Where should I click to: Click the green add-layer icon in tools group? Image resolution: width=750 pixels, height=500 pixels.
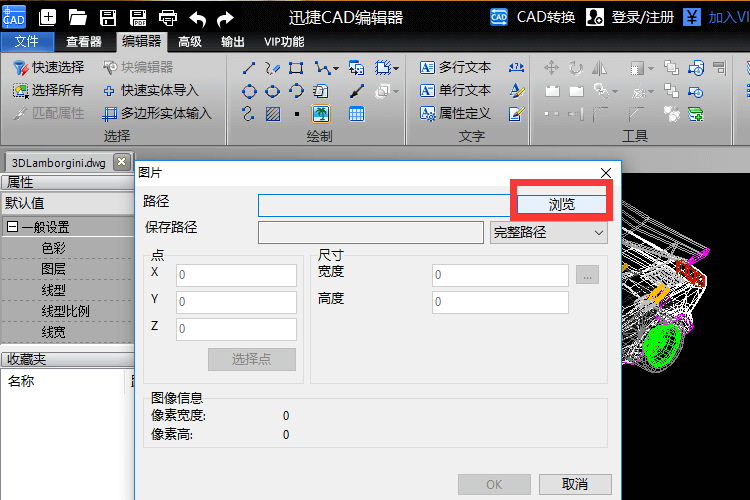tap(696, 114)
